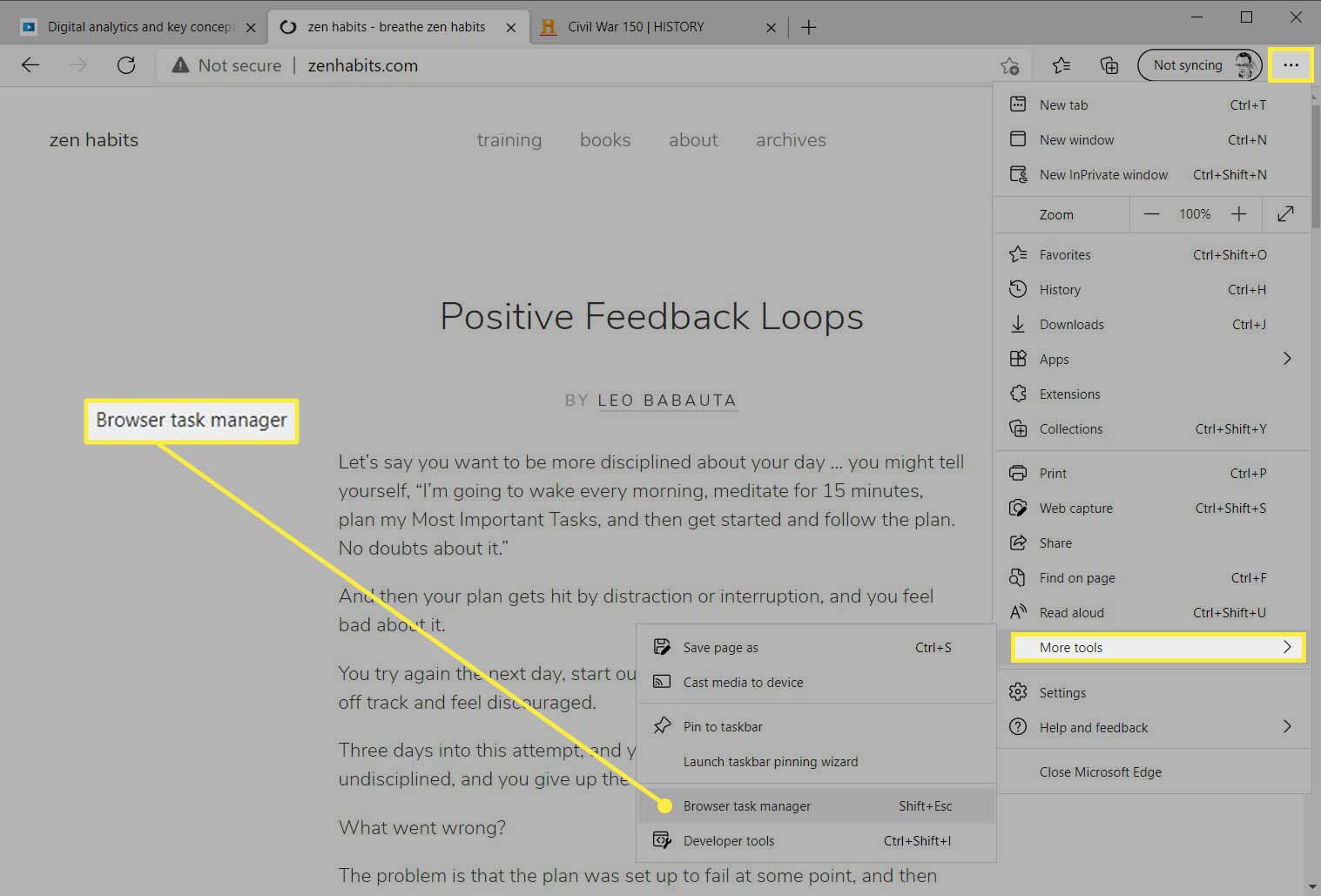Viewport: 1321px width, 896px height.
Task: Select Find on page
Action: (1151, 577)
